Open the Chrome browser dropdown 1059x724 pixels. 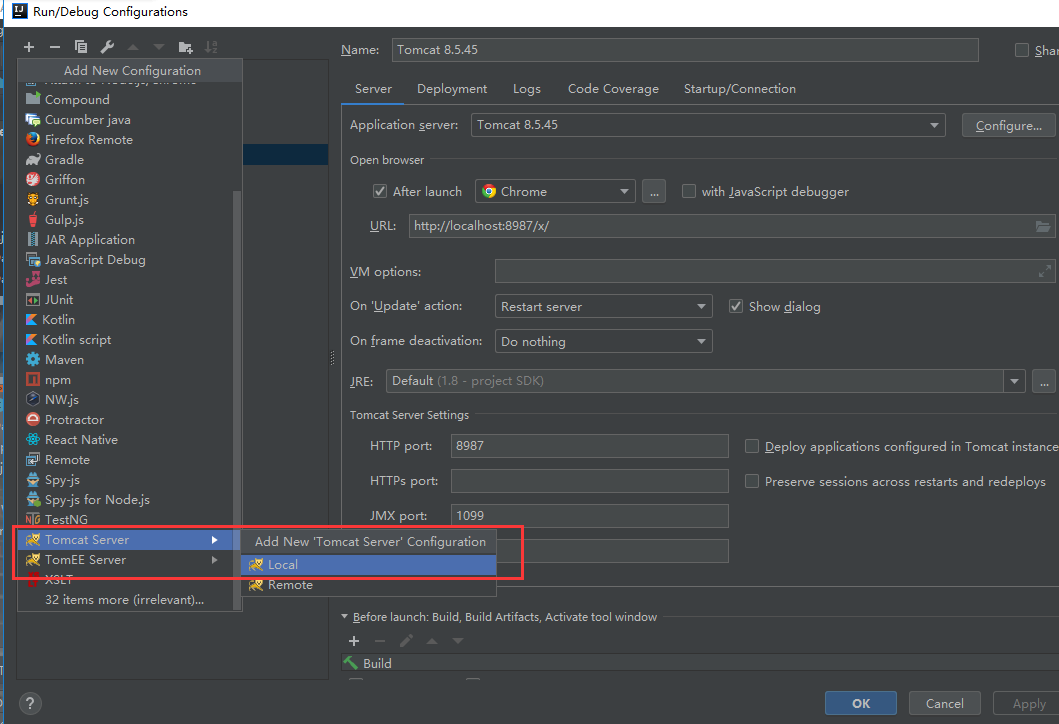click(x=555, y=192)
